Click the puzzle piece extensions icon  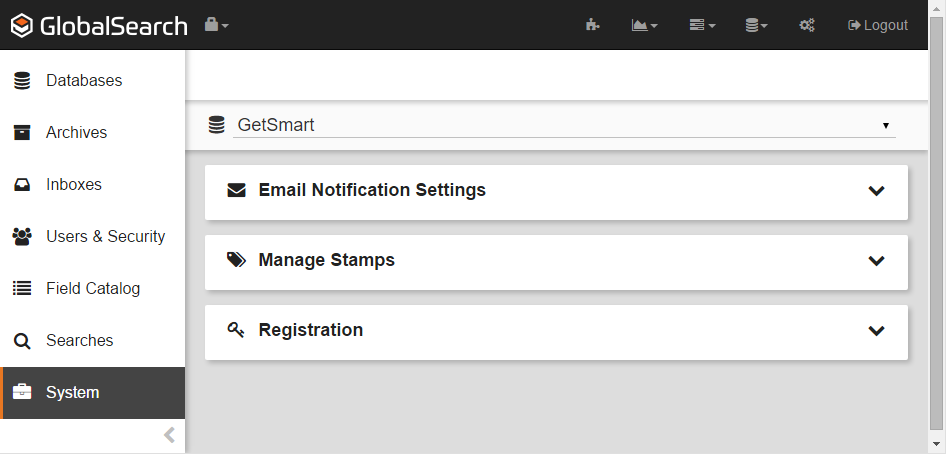(592, 25)
